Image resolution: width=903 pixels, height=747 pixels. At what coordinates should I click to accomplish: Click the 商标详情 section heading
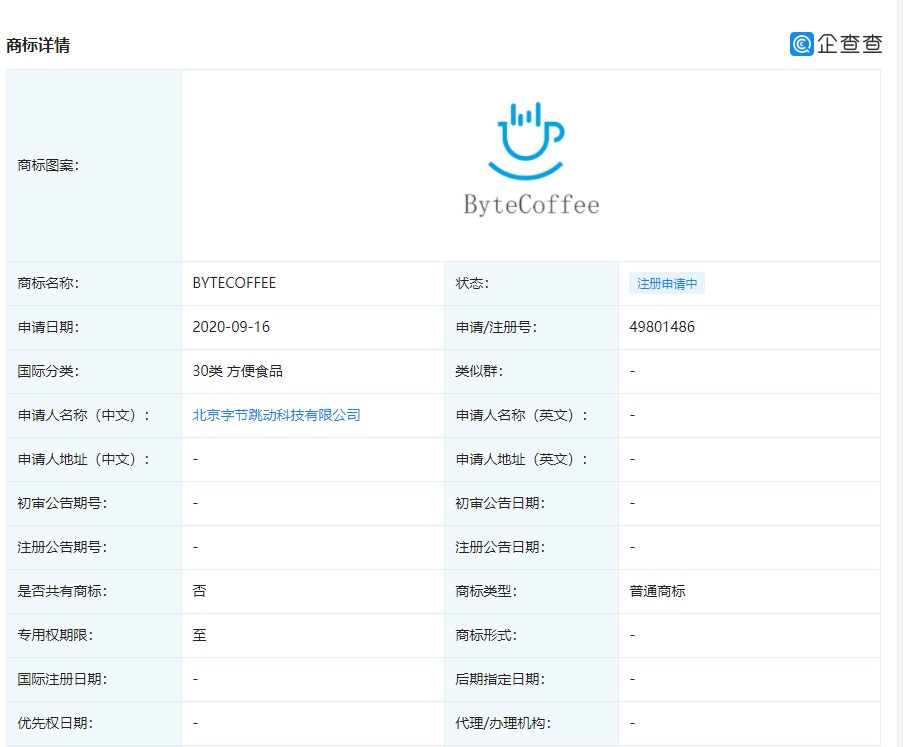38,45
